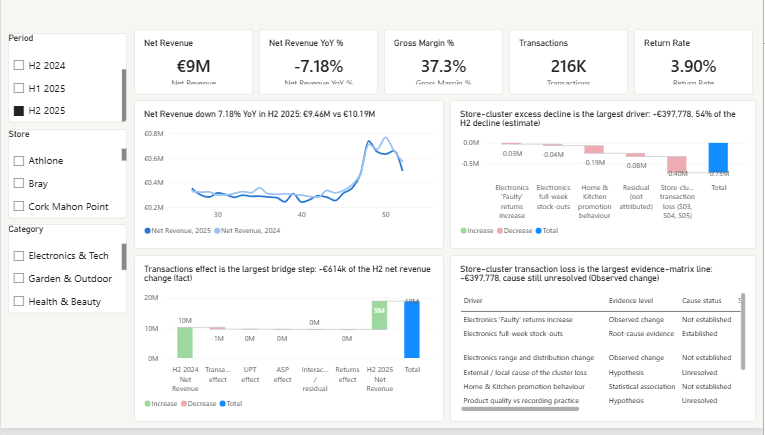Uncheck the H2 2025 period checkbox
This screenshot has width=765, height=435.
coord(19,111)
